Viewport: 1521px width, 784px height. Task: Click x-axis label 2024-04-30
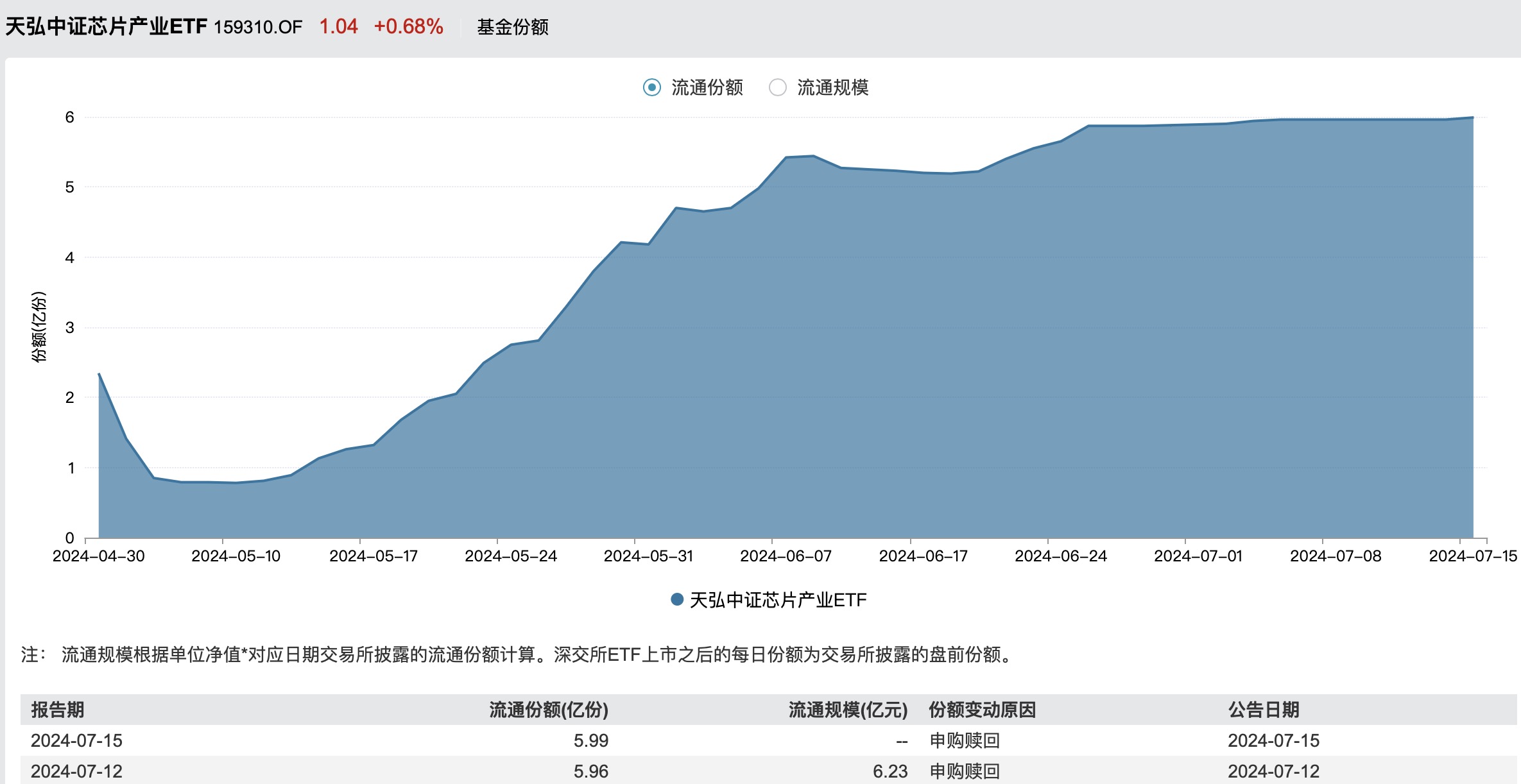pyautogui.click(x=99, y=556)
